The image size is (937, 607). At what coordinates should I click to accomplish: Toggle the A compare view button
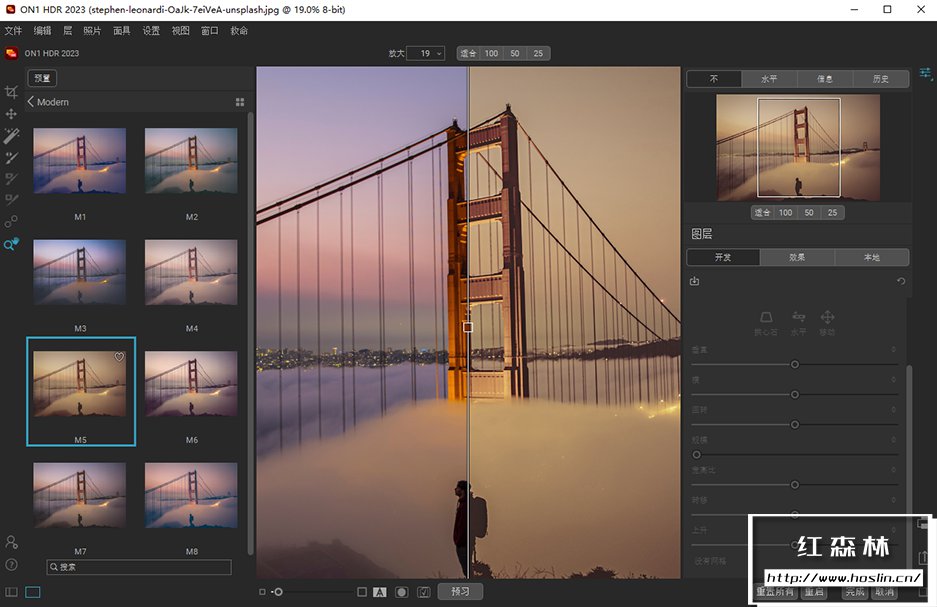380,592
